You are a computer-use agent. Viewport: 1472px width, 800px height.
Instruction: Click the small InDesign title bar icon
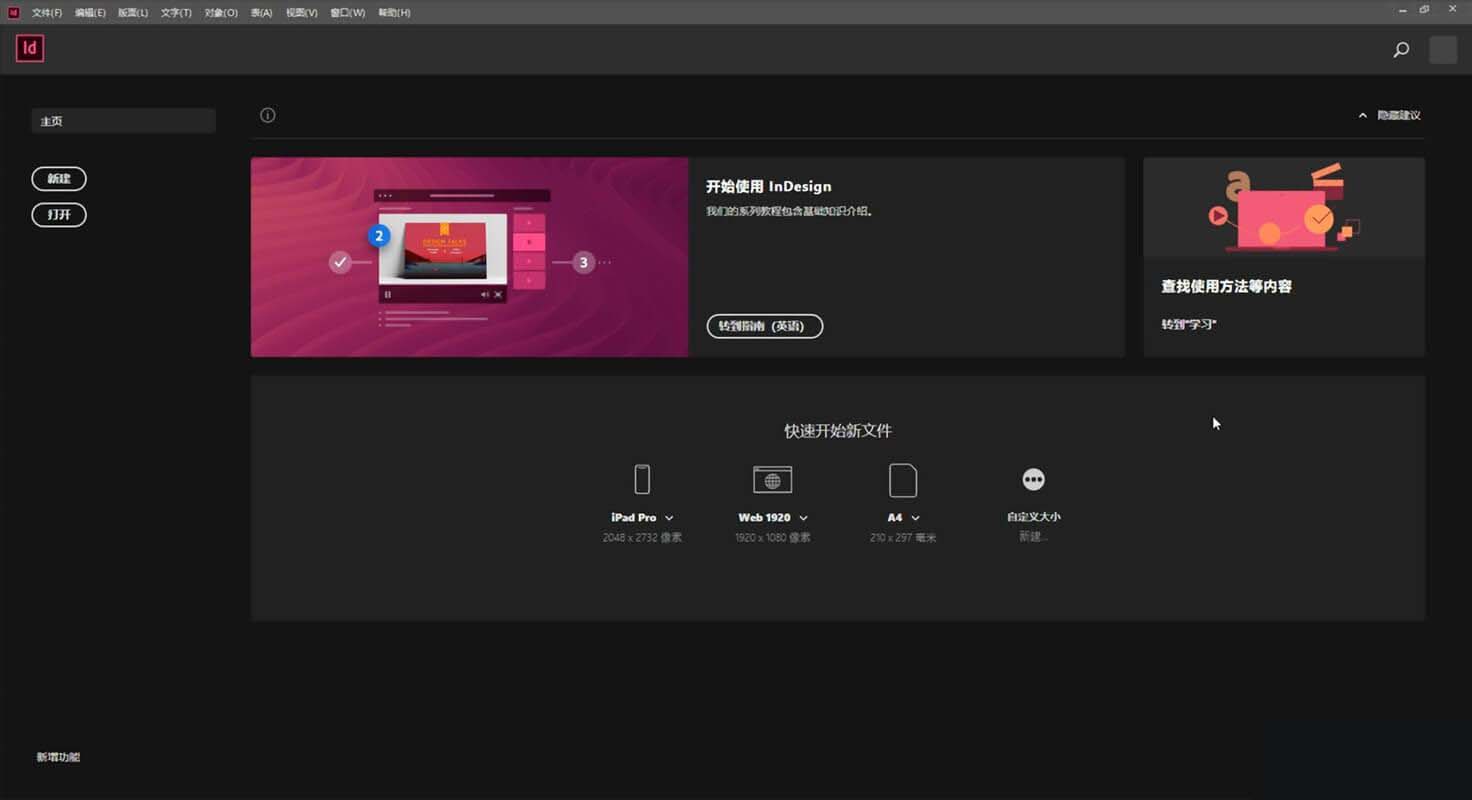click(13, 12)
